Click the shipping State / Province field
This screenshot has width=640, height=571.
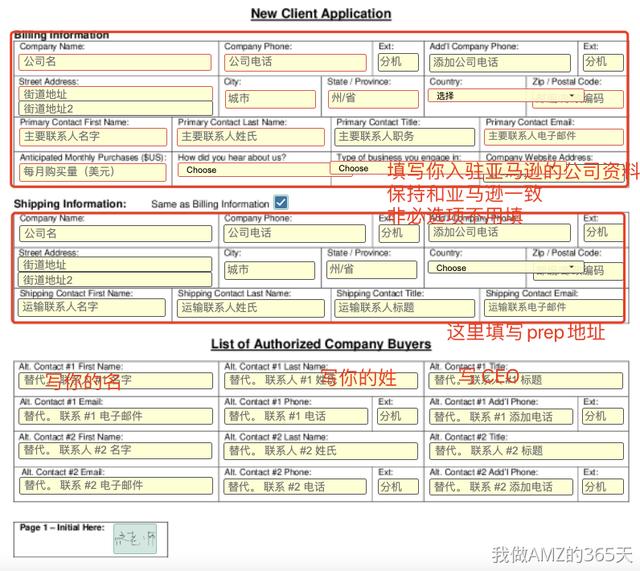tap(372, 270)
